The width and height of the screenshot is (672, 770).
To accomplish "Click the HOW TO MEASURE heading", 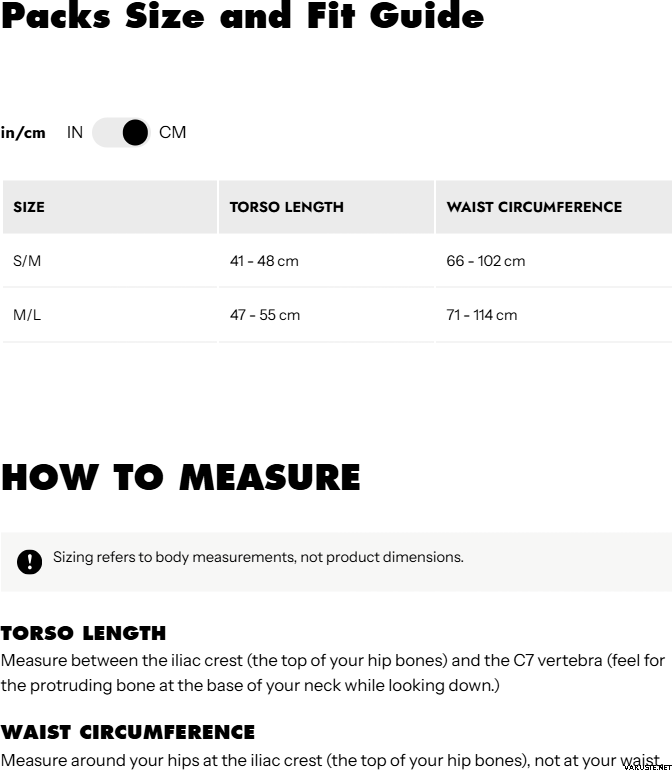I will 181,478.
